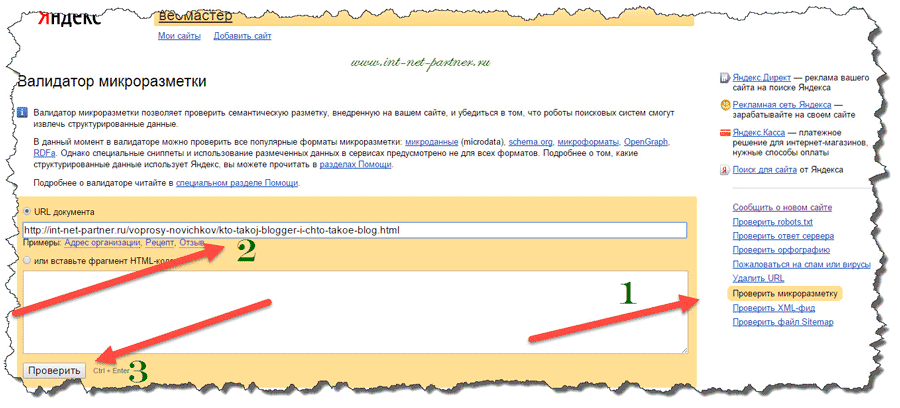The image size is (900, 408).
Task: Click into the HTML code fragment textarea
Action: click(x=355, y=312)
